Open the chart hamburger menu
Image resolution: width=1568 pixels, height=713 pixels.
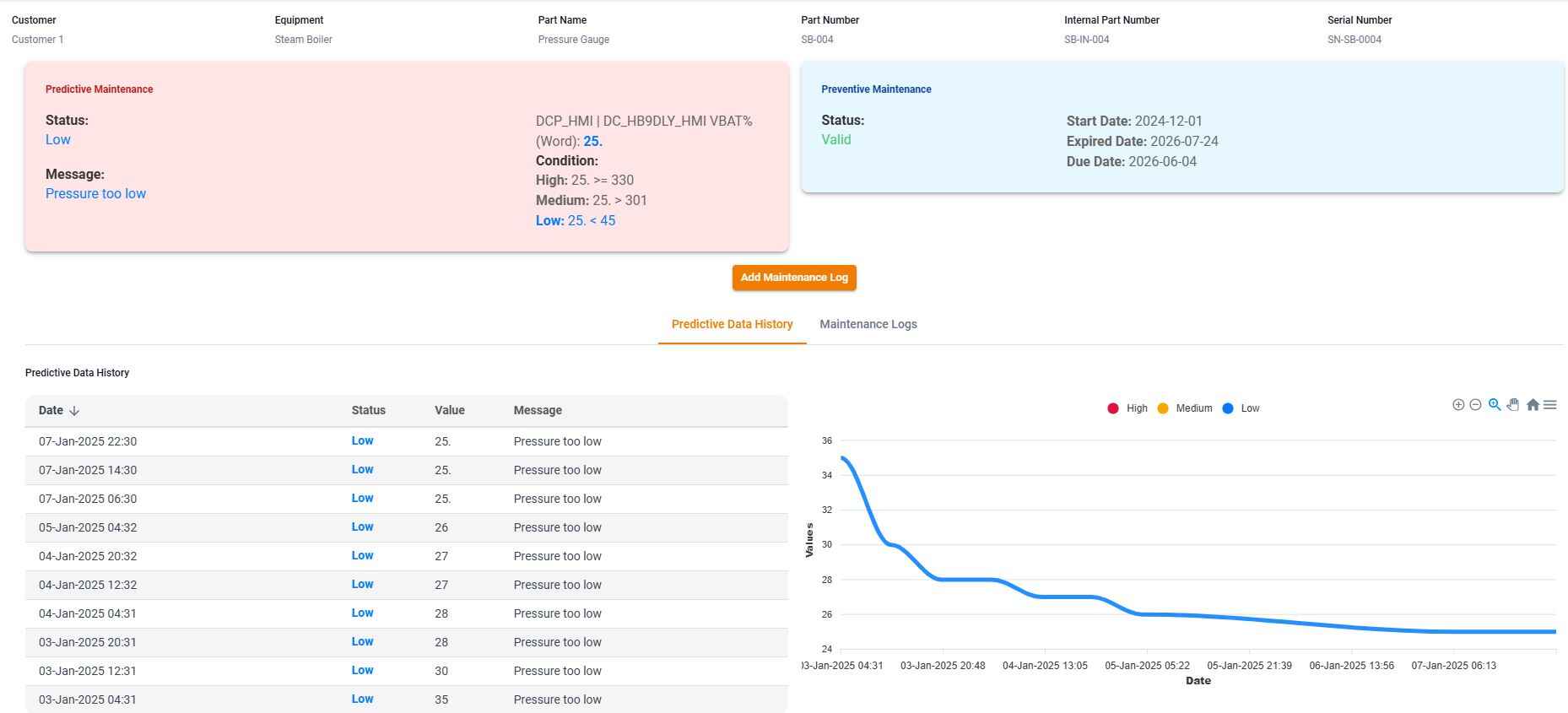pyautogui.click(x=1550, y=405)
